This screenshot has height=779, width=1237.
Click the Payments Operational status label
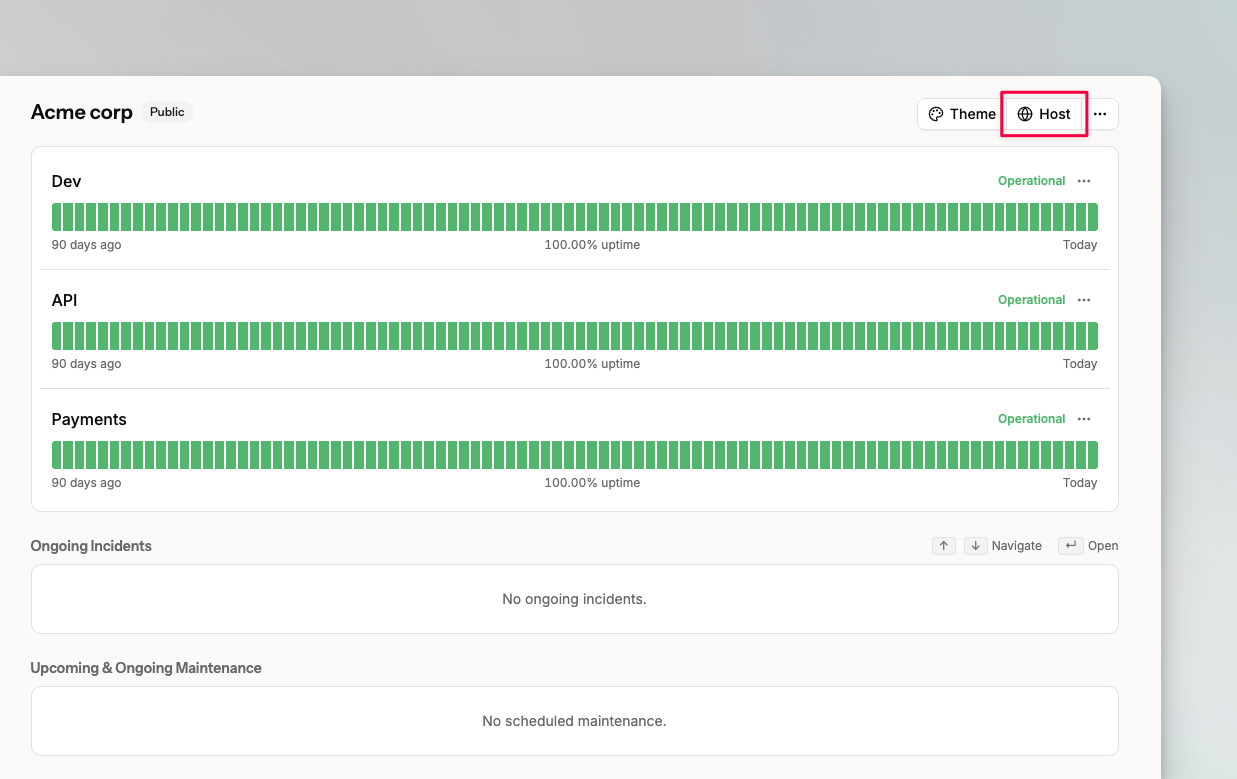point(1031,419)
